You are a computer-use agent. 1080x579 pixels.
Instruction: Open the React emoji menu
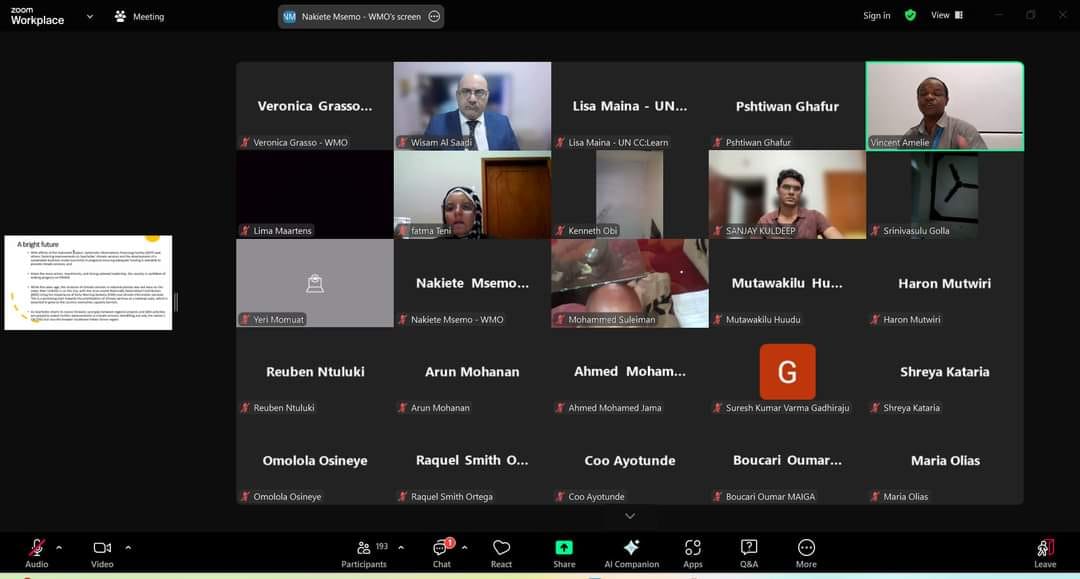click(x=501, y=549)
